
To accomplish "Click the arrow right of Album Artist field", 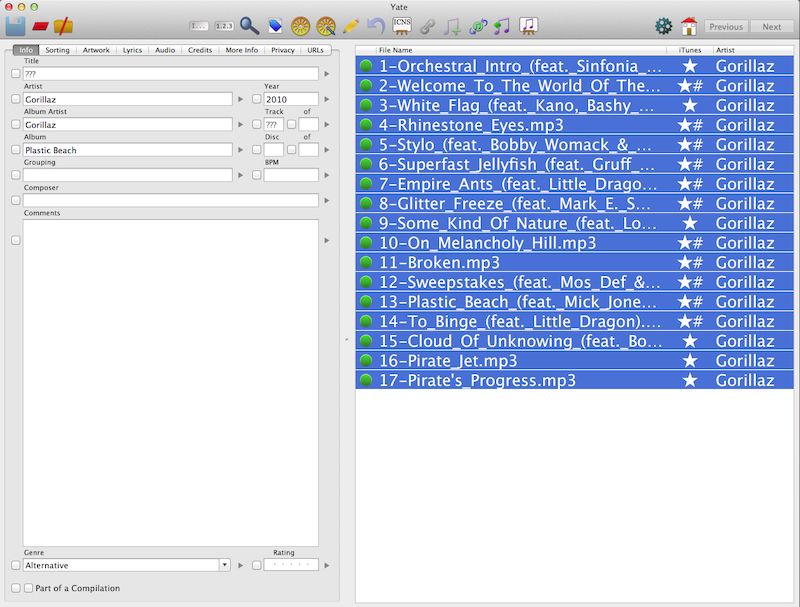I will point(241,124).
